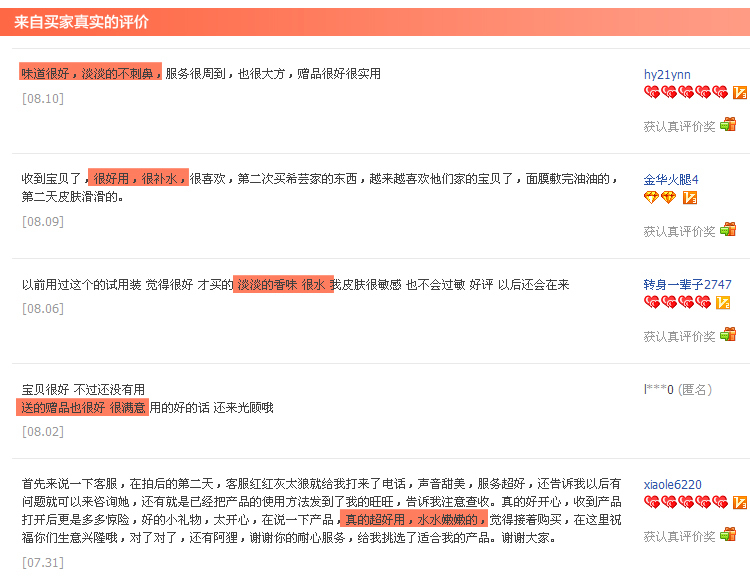Click 获认真评价奖 label under hy21ynn

pos(679,126)
